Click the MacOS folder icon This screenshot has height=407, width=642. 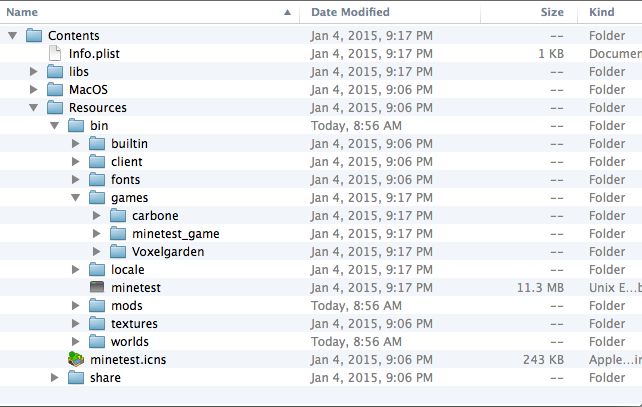tap(55, 90)
